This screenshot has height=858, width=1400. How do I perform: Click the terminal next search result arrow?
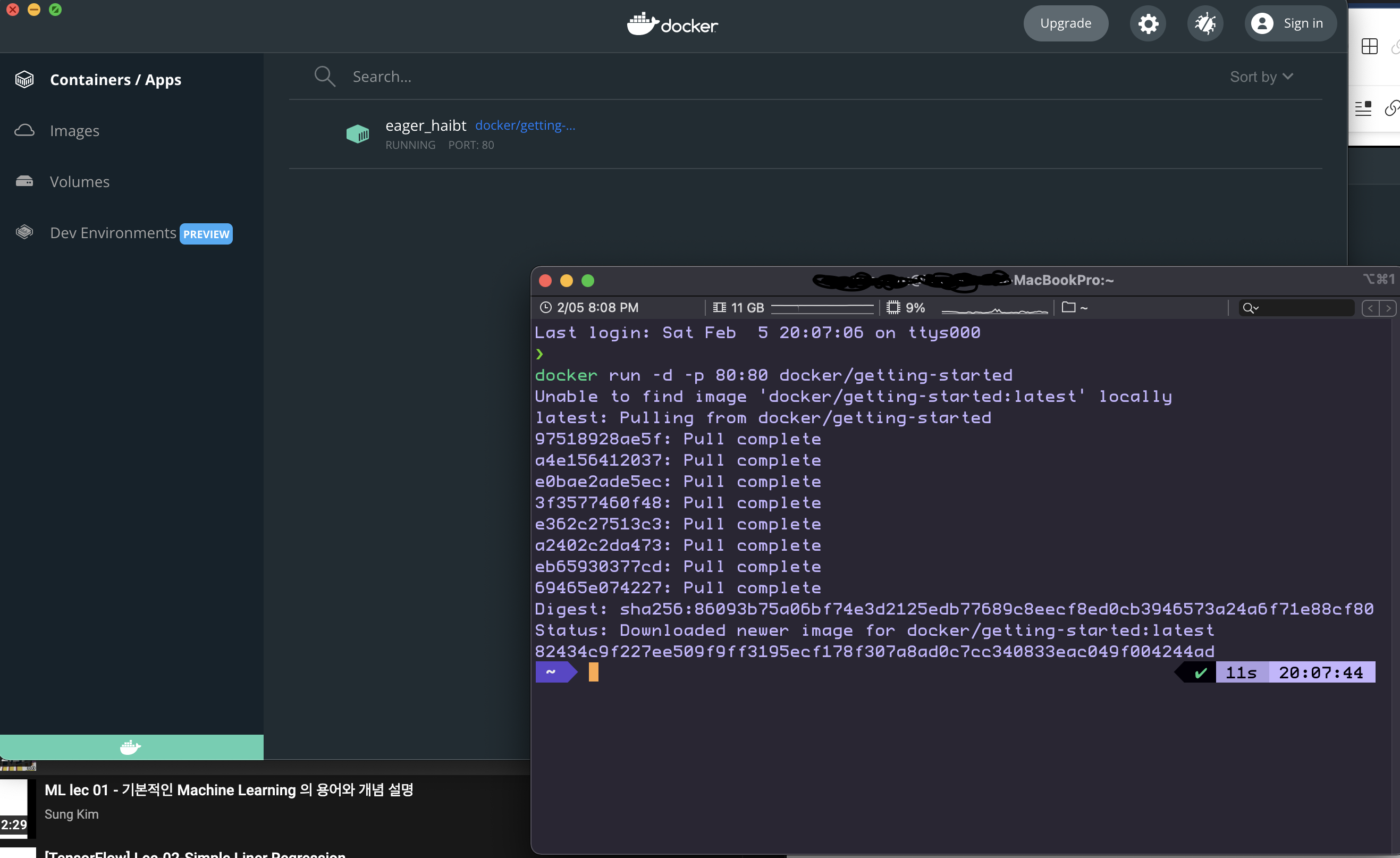(1388, 308)
